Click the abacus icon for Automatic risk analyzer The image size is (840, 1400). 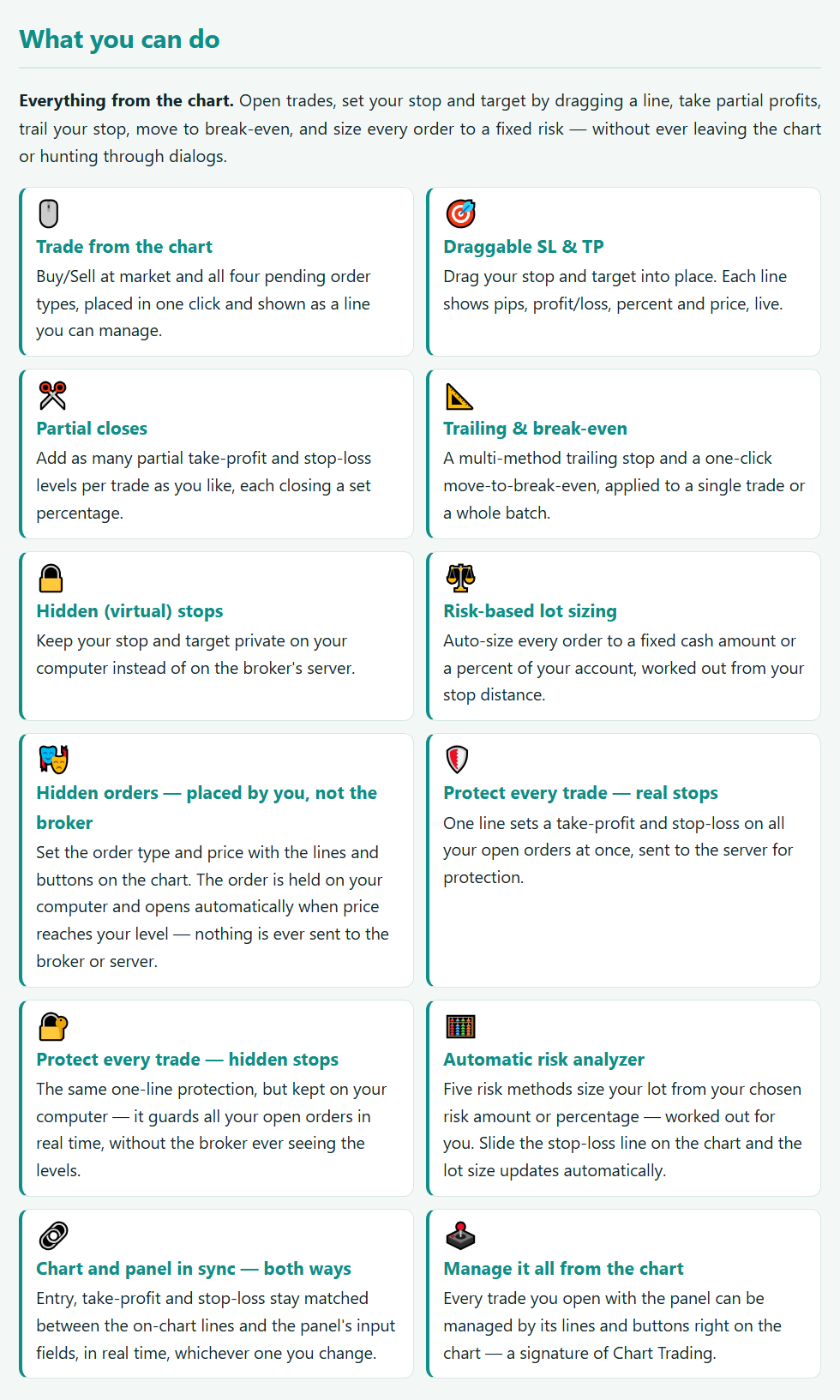(x=460, y=1026)
